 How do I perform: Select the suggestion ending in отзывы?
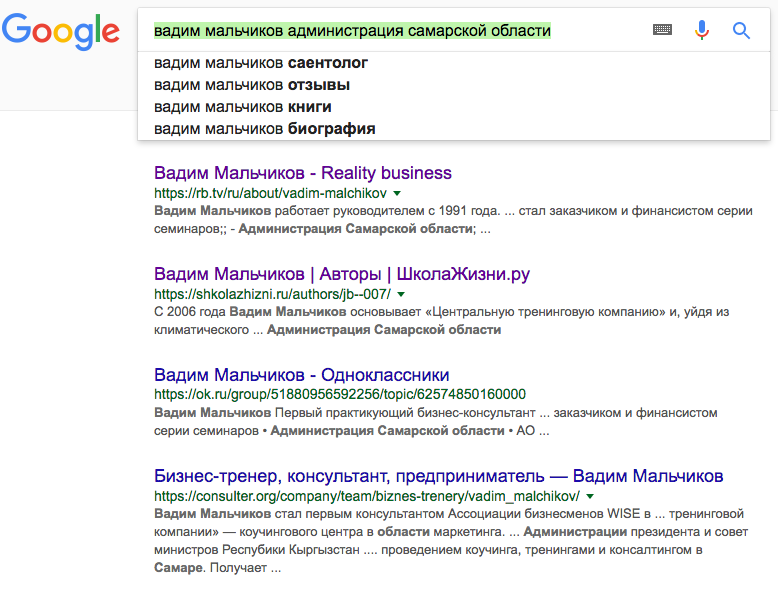252,85
